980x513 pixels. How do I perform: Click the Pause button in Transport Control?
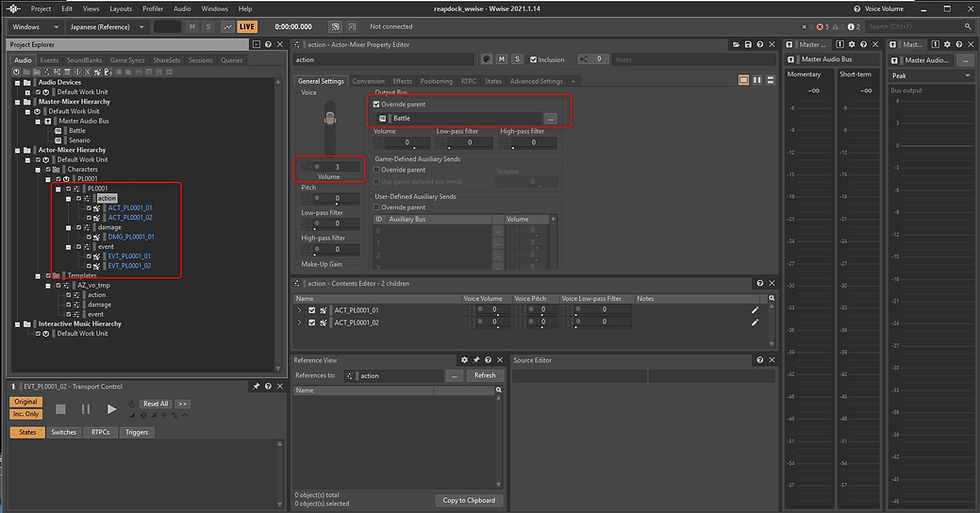click(x=86, y=409)
